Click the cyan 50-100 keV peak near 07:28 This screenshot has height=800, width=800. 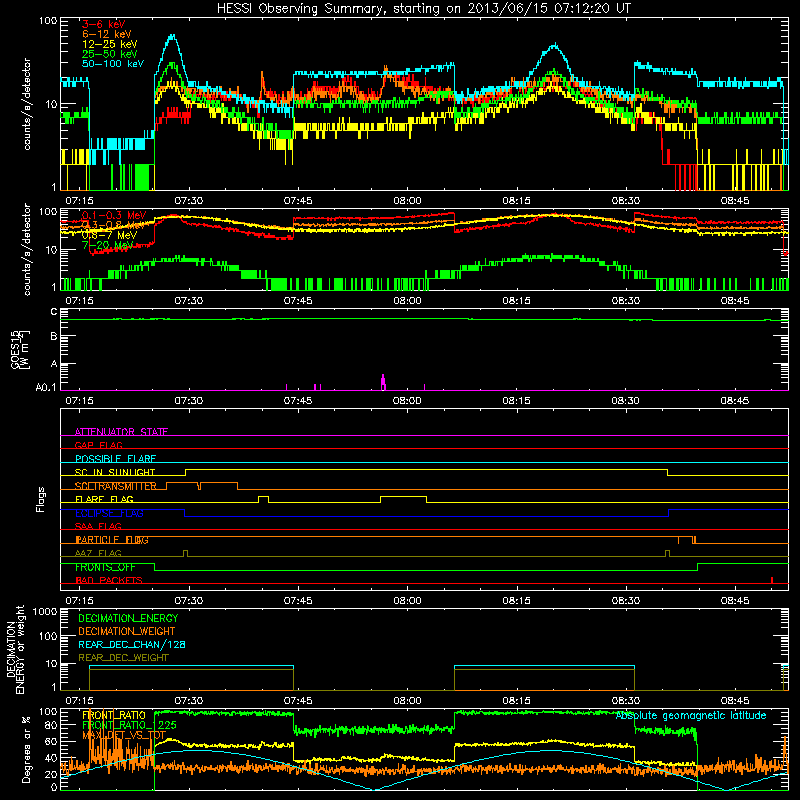tap(172, 37)
